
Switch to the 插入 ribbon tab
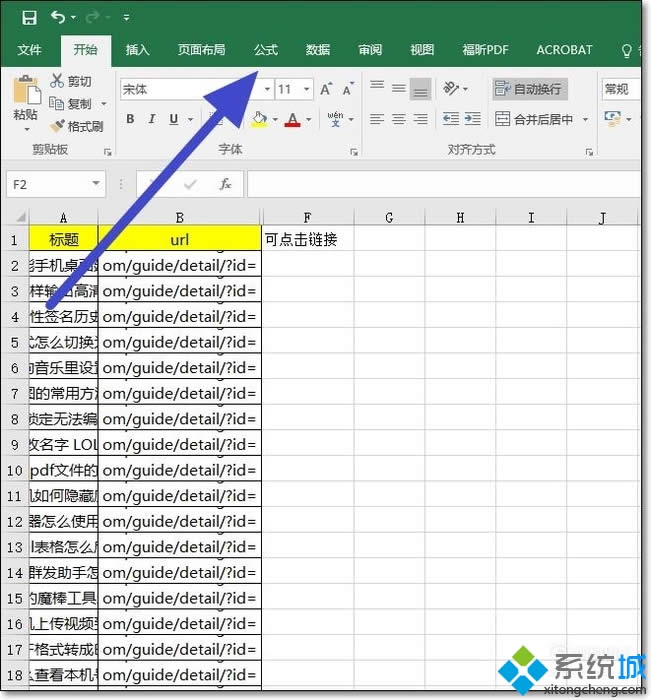point(137,50)
